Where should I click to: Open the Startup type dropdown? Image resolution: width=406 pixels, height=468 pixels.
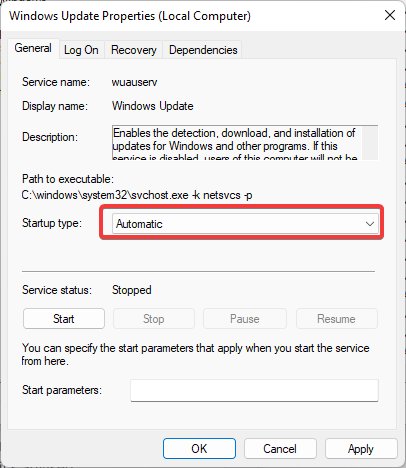click(245, 223)
